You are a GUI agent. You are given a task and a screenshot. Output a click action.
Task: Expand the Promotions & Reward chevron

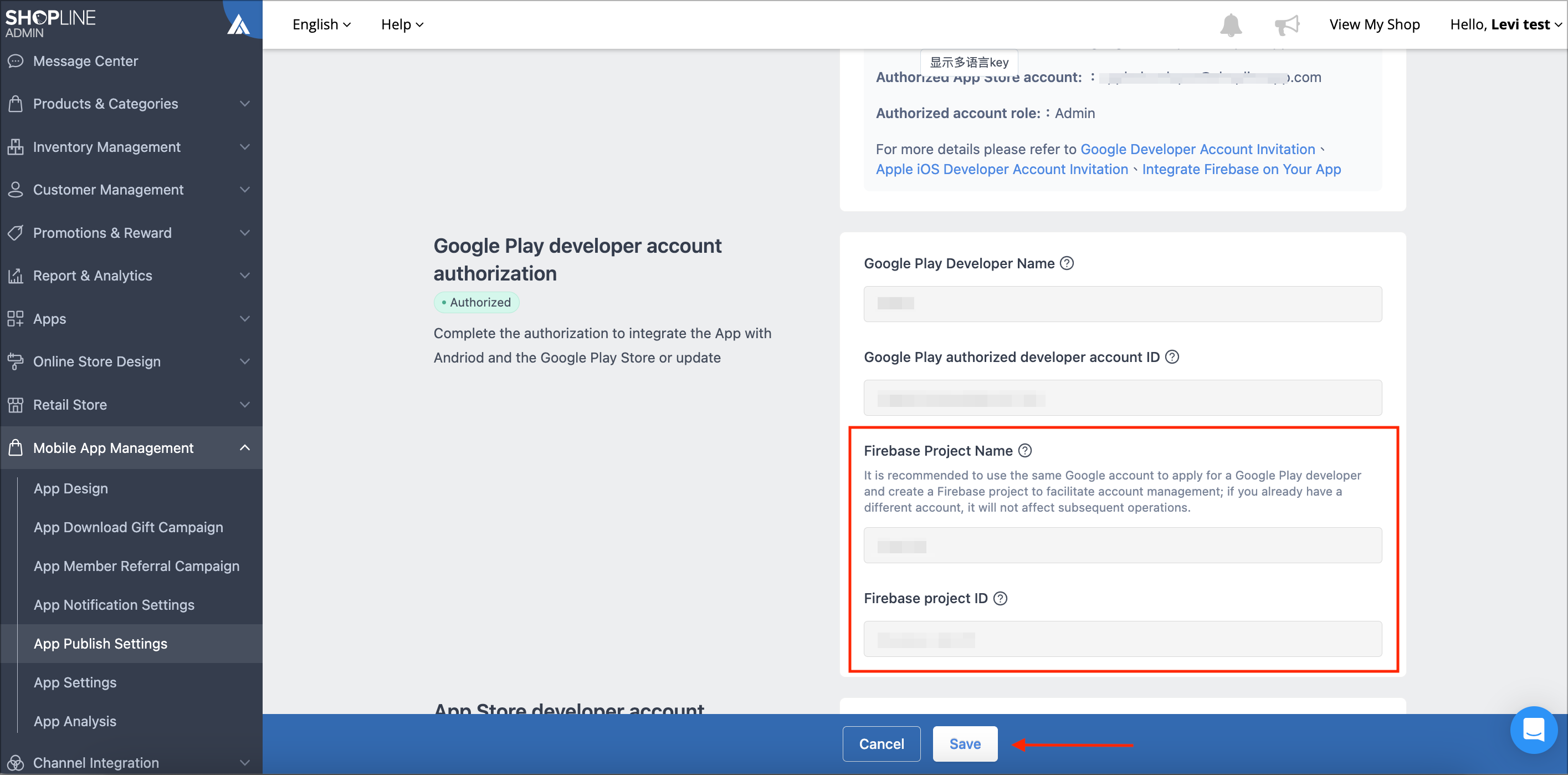coord(245,233)
